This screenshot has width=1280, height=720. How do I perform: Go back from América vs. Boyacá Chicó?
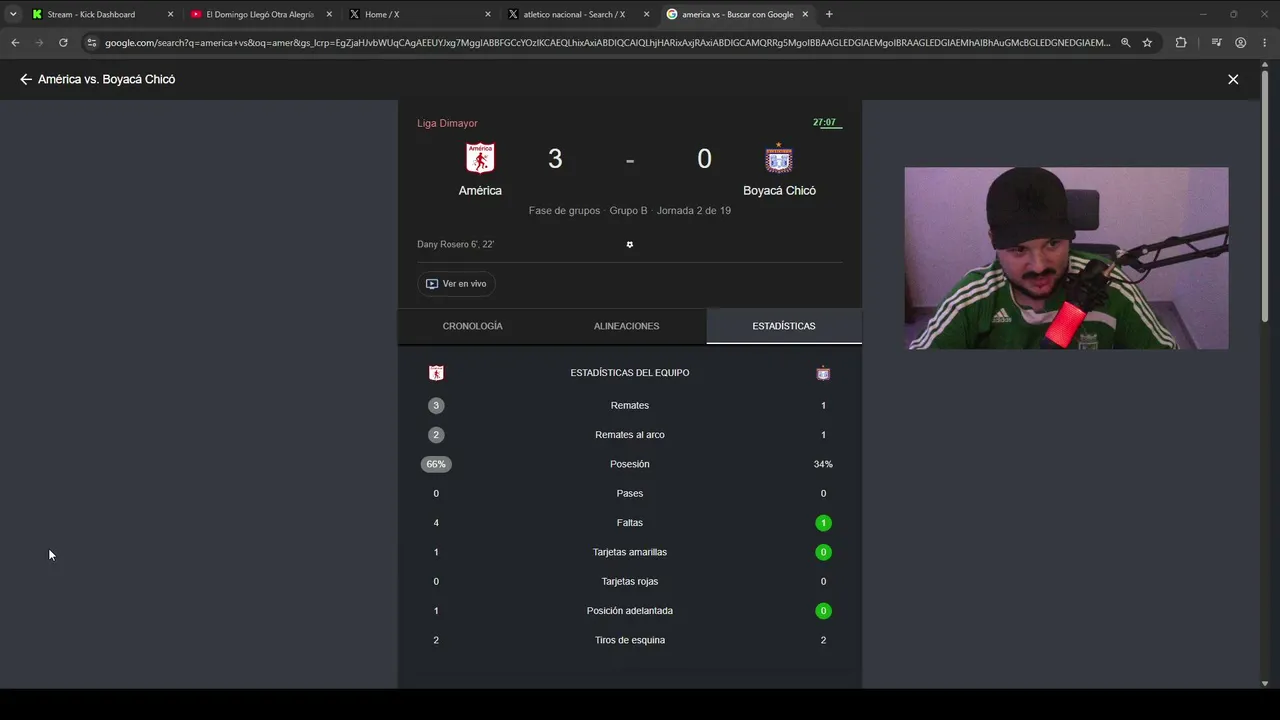tap(26, 79)
